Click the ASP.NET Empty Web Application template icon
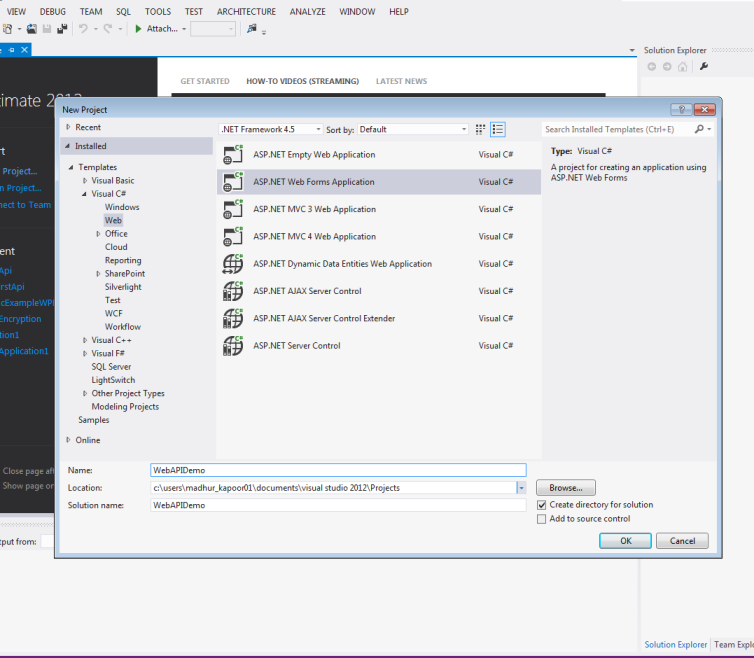 click(233, 155)
